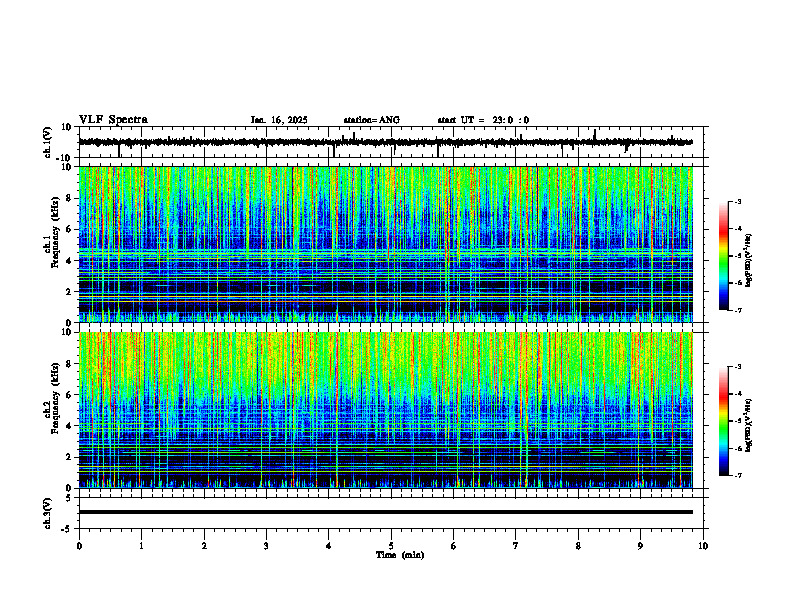Image resolution: width=792 pixels, height=612 pixels.
Task: Click the flat ch.3 trace line
Action: (385, 512)
